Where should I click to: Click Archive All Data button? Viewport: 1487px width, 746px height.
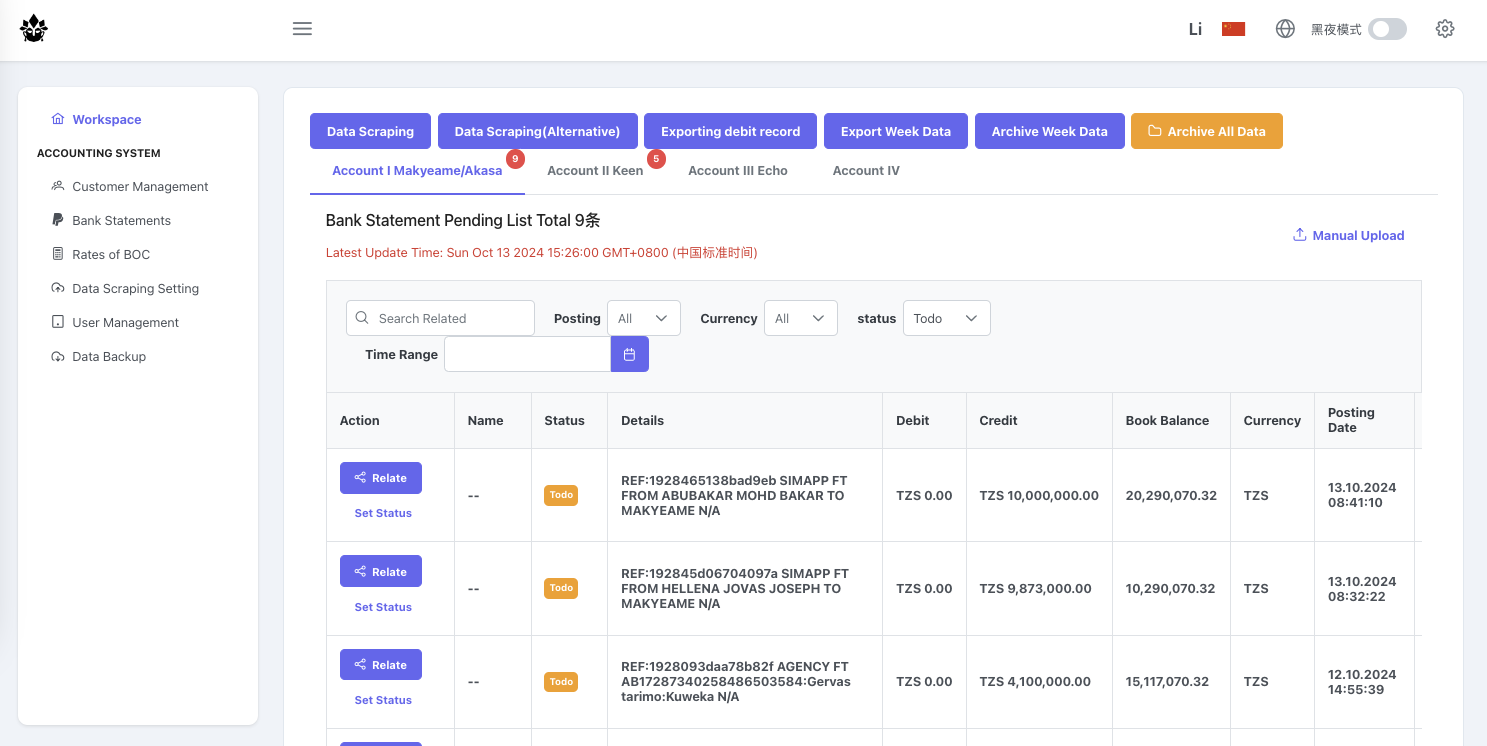coord(1207,131)
